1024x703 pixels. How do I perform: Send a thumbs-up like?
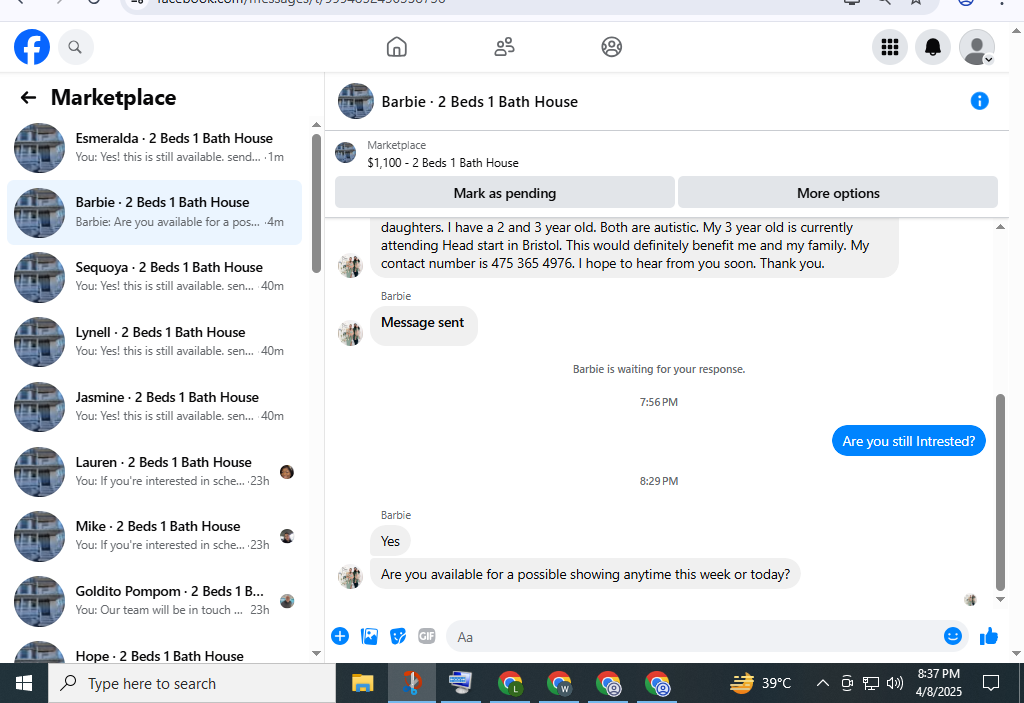[x=989, y=636]
